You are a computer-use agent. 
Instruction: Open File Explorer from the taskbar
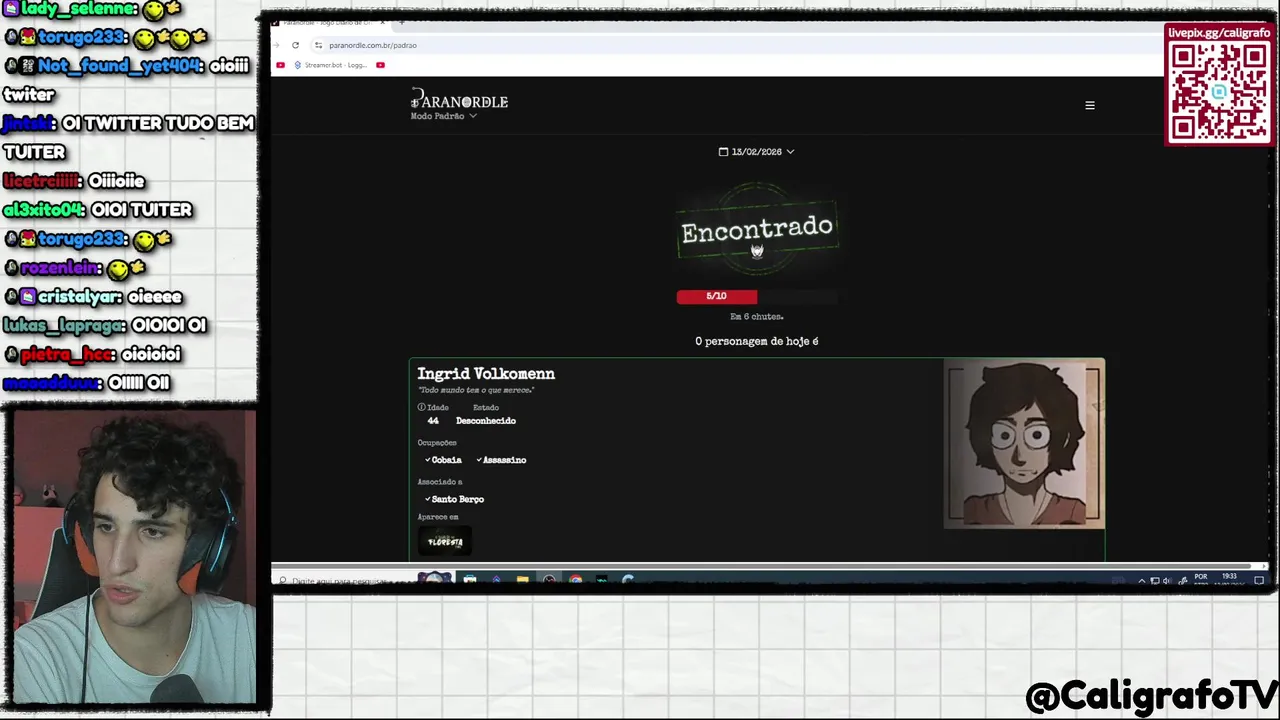pos(522,579)
